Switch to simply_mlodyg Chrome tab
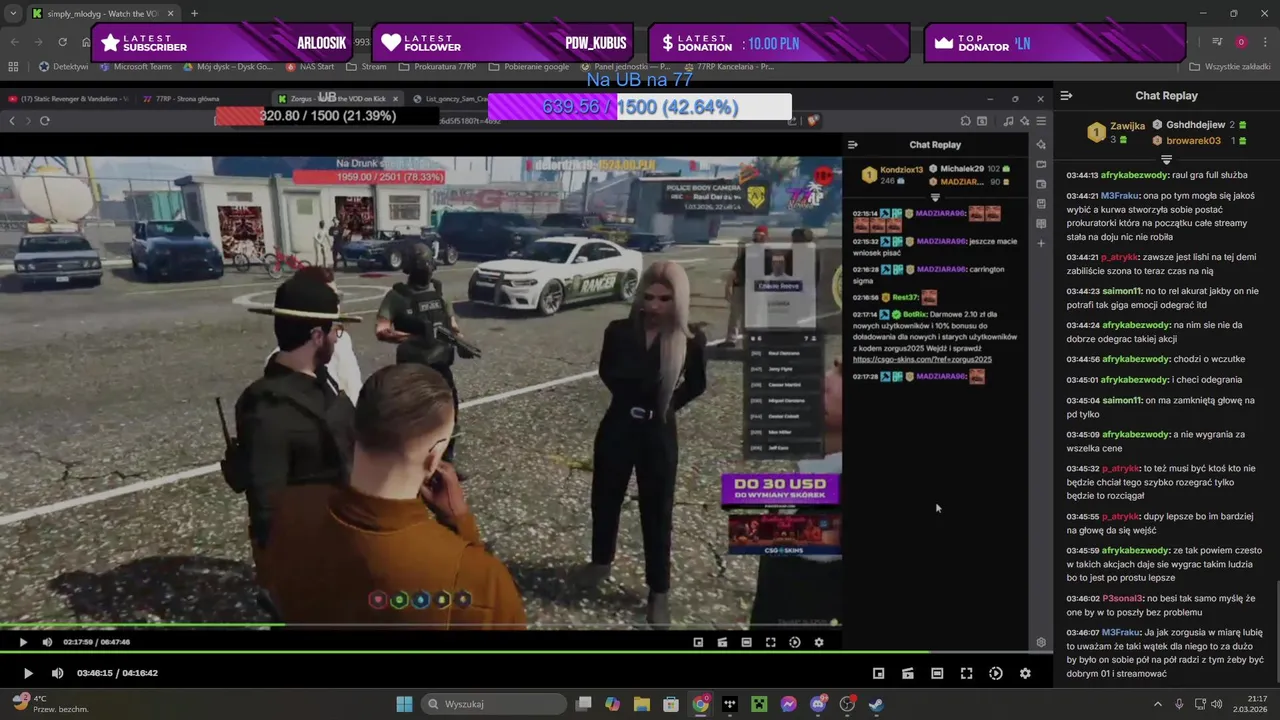 coord(105,14)
